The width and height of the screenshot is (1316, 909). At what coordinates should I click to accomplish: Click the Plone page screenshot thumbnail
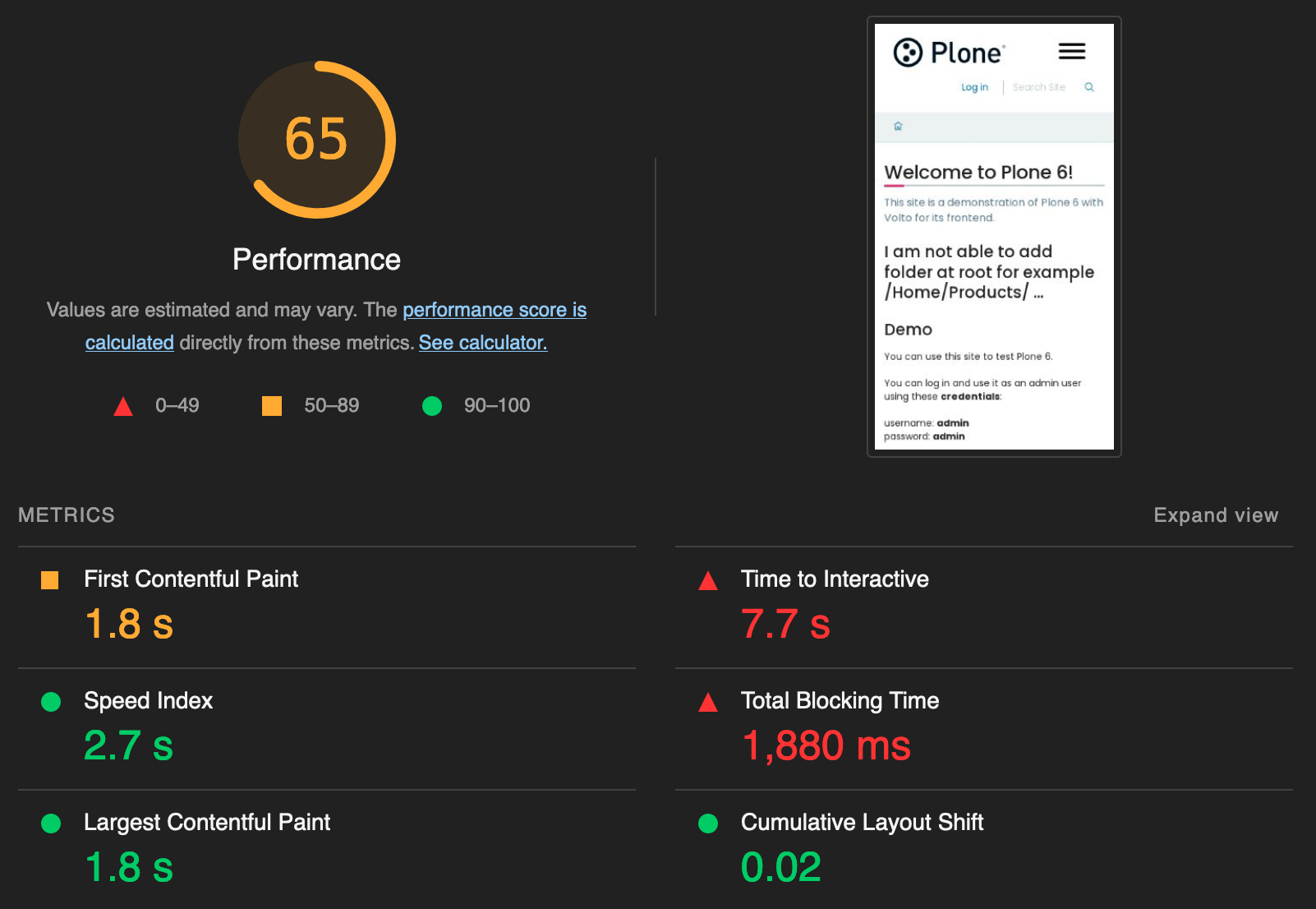tap(993, 237)
